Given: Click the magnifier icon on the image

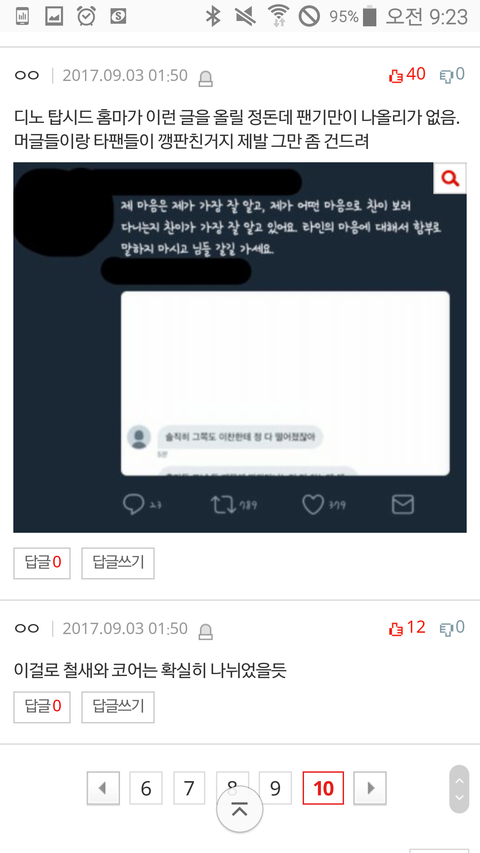Looking at the screenshot, I should coord(450,178).
